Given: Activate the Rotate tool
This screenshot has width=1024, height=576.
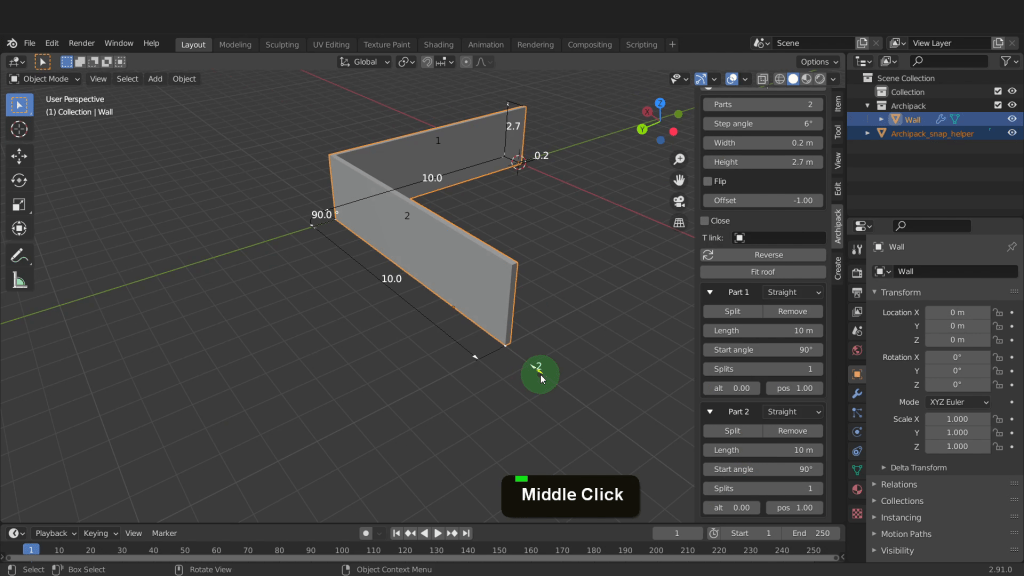Looking at the screenshot, I should (x=19, y=180).
